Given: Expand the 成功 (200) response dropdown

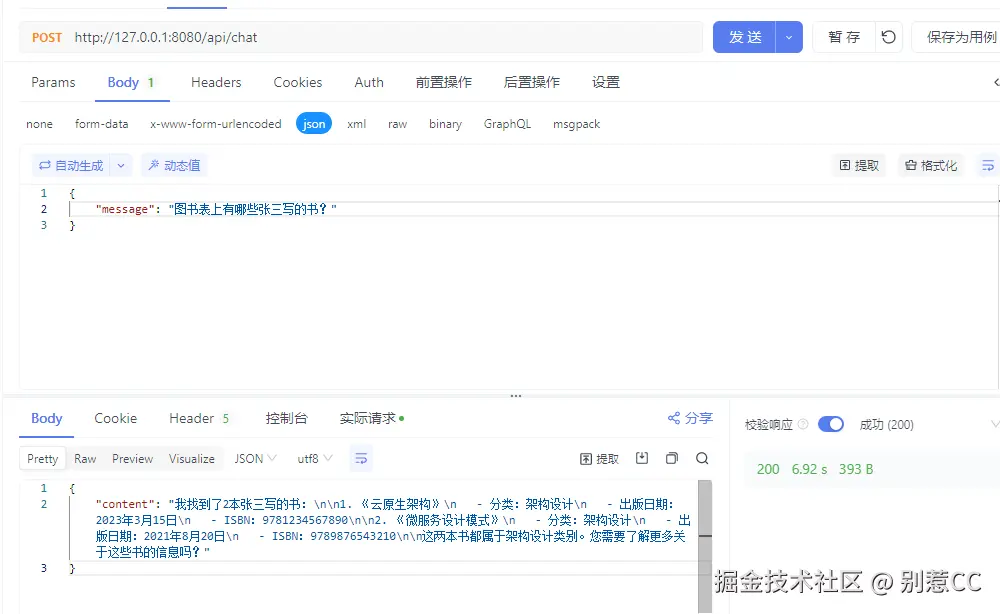Looking at the screenshot, I should (995, 424).
